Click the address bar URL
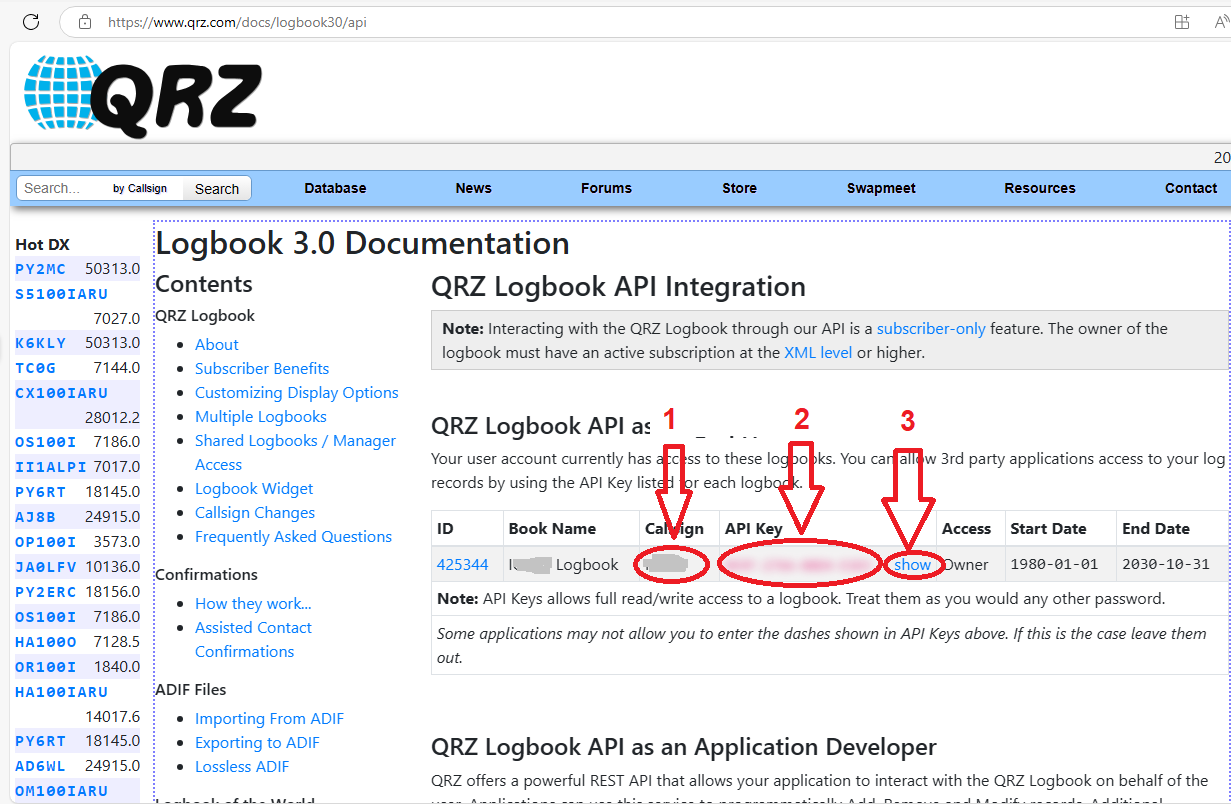Image resolution: width=1231 pixels, height=804 pixels. pos(237,21)
